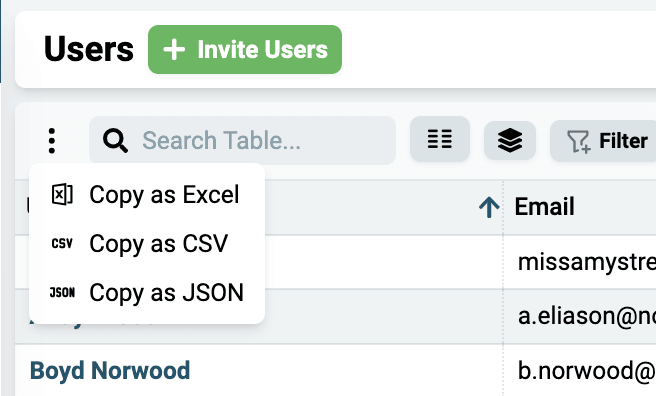Image resolution: width=656 pixels, height=396 pixels.
Task: Choose Copy as CSV from menu
Action: point(147,243)
